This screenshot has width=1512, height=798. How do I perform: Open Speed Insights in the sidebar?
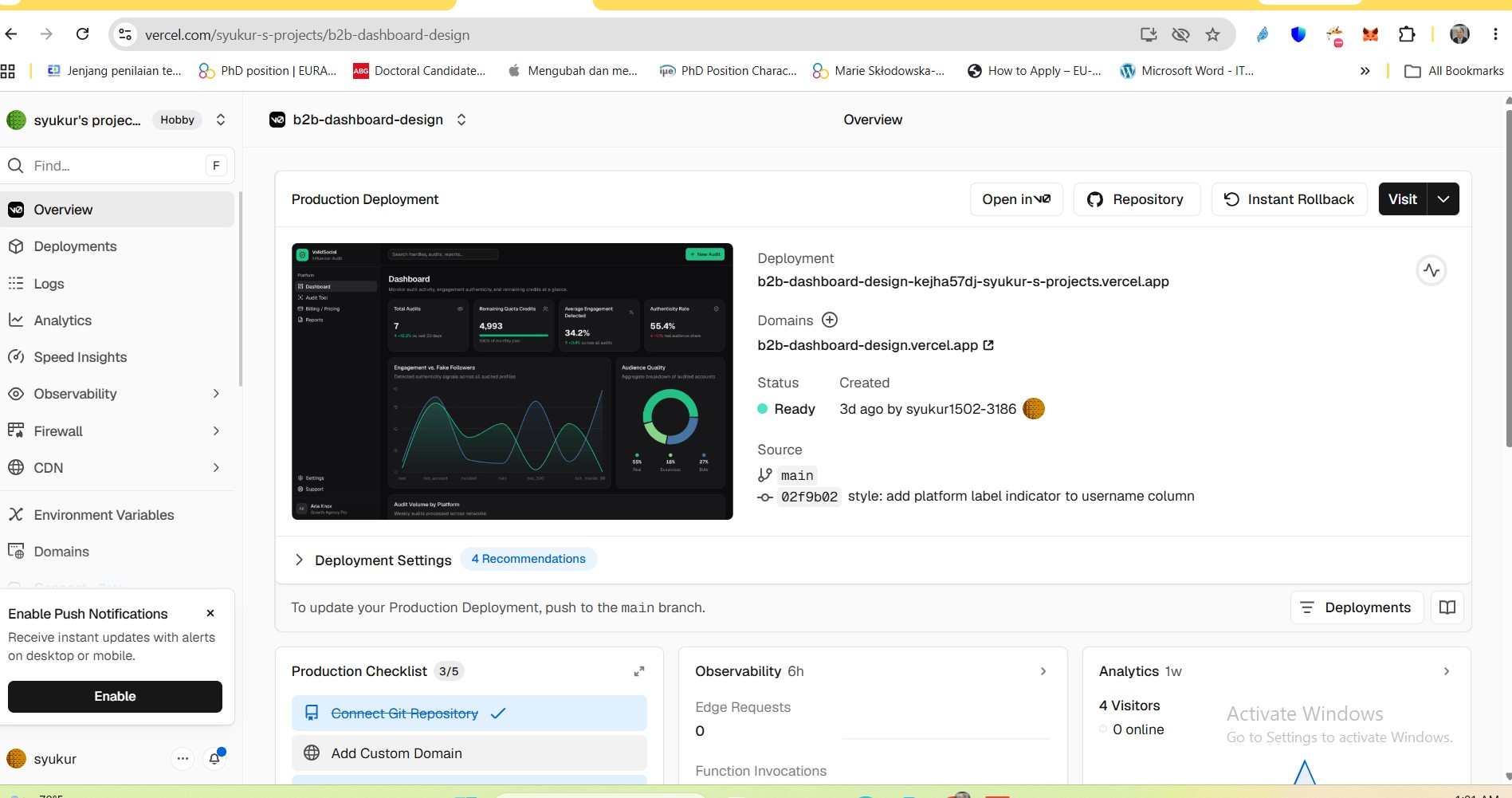[x=118, y=357]
